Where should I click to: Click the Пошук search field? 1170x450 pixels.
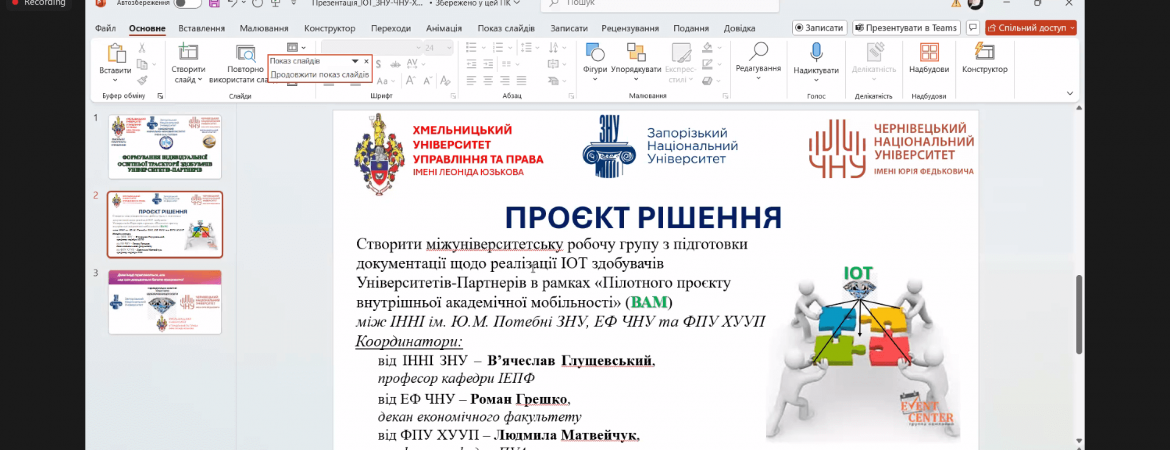tap(660, 4)
